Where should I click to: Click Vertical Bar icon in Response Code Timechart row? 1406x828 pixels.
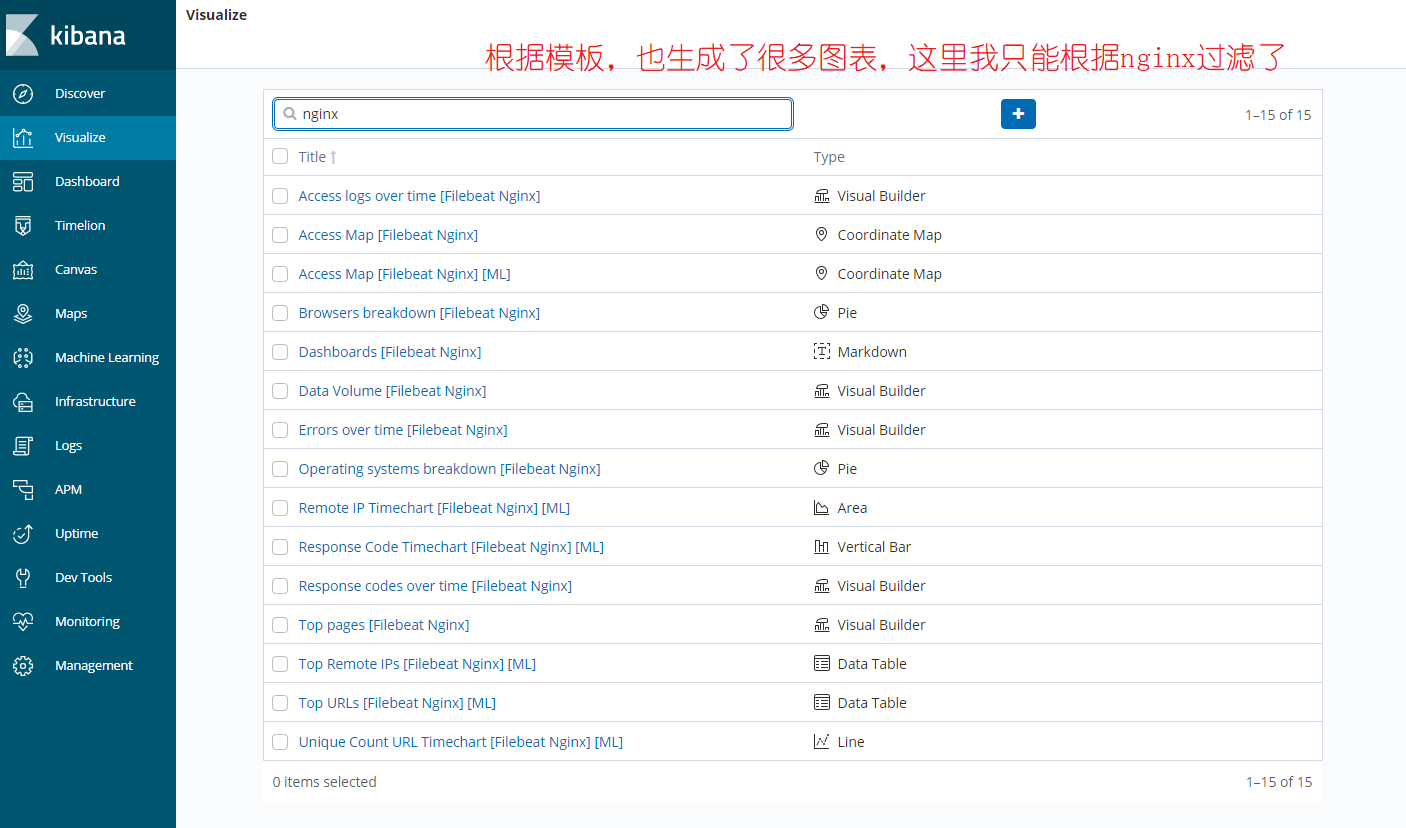coord(822,547)
